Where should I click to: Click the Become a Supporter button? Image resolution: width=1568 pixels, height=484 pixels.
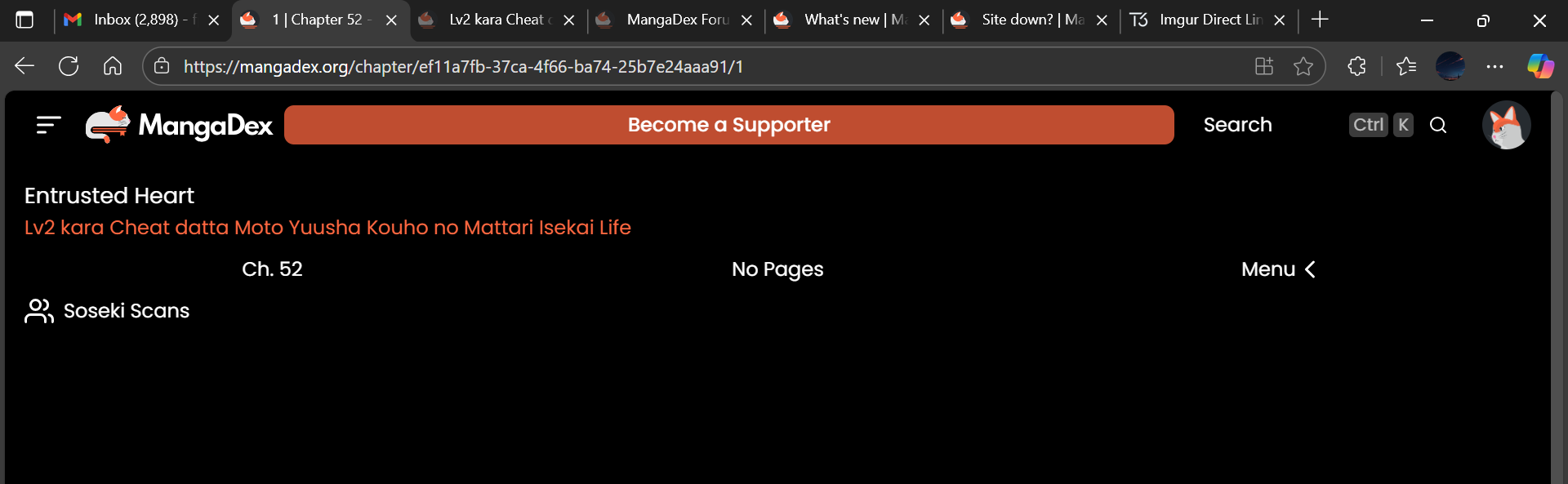pyautogui.click(x=728, y=125)
